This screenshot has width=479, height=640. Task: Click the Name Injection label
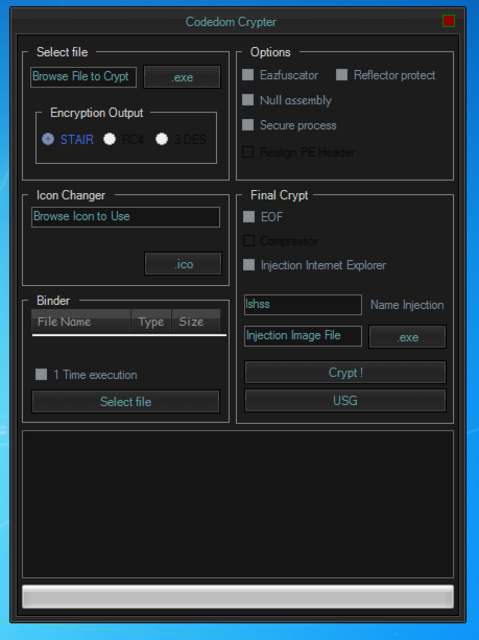pos(407,305)
